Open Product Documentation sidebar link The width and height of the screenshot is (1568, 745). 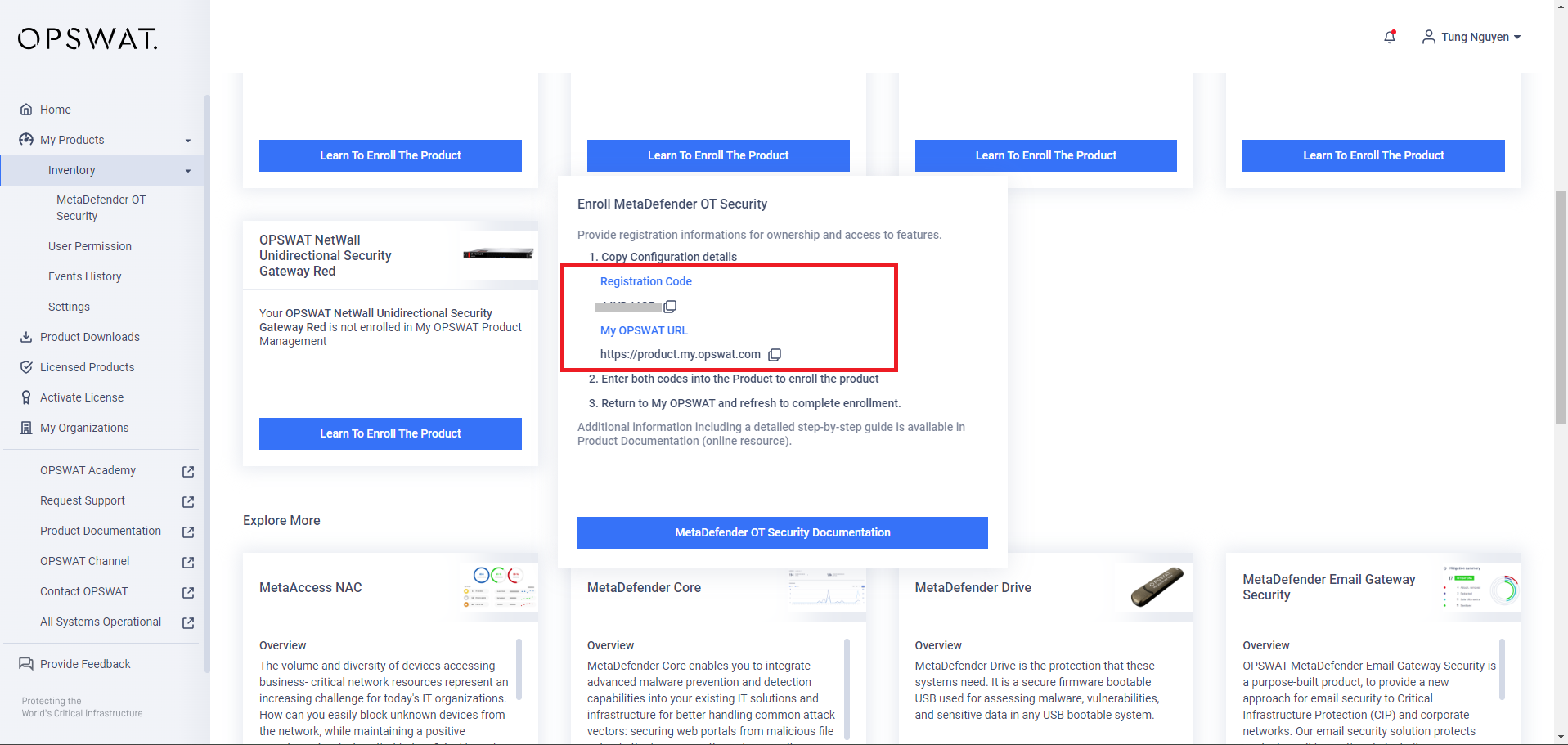pyautogui.click(x=101, y=531)
